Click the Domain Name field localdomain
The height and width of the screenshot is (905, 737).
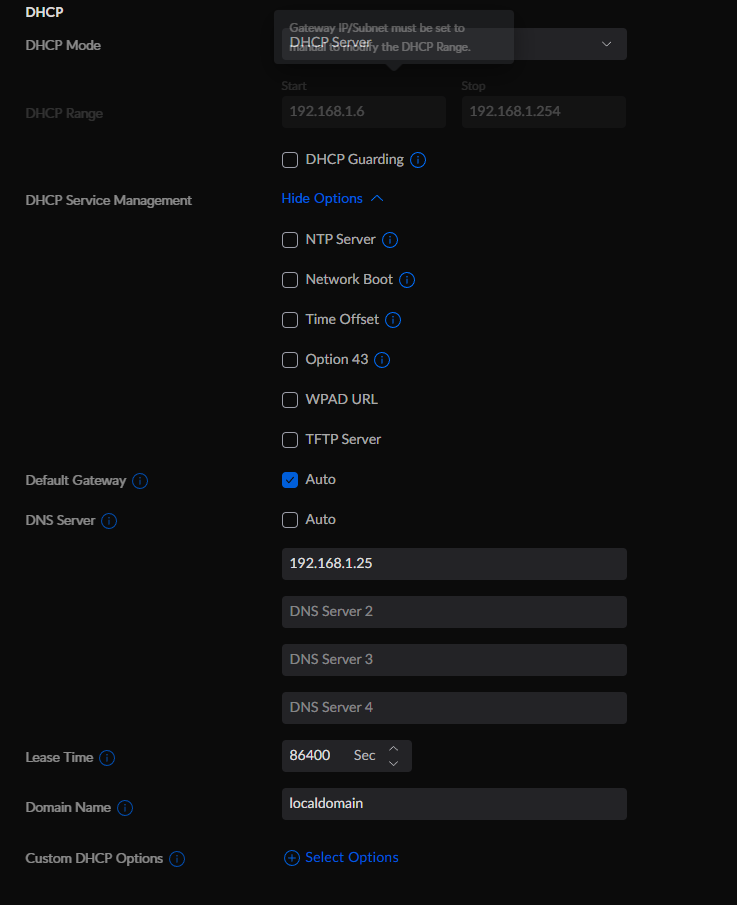pyautogui.click(x=454, y=804)
